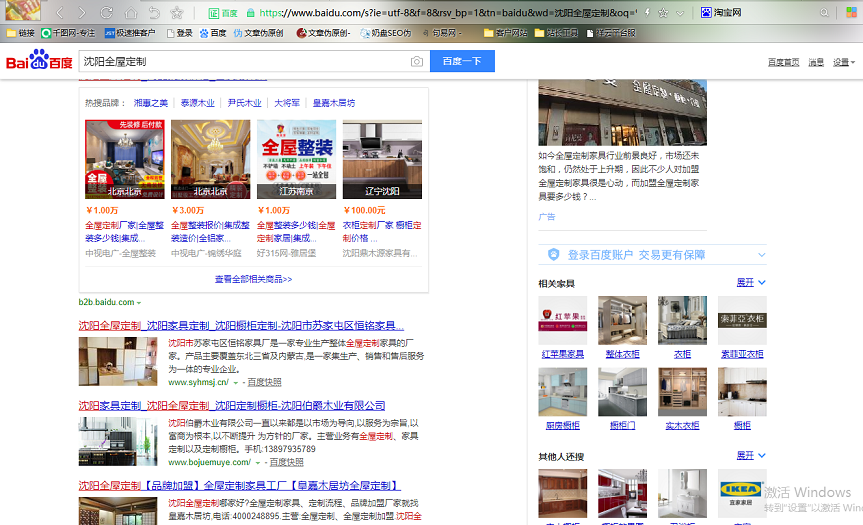Open result 沈阳家具定制_沈阳全屋定制 伯爵木业 link
863x525 pixels.
[232, 406]
